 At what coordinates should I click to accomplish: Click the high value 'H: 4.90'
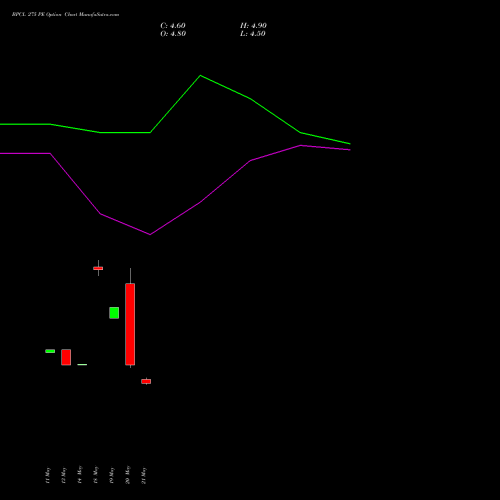tap(253, 26)
